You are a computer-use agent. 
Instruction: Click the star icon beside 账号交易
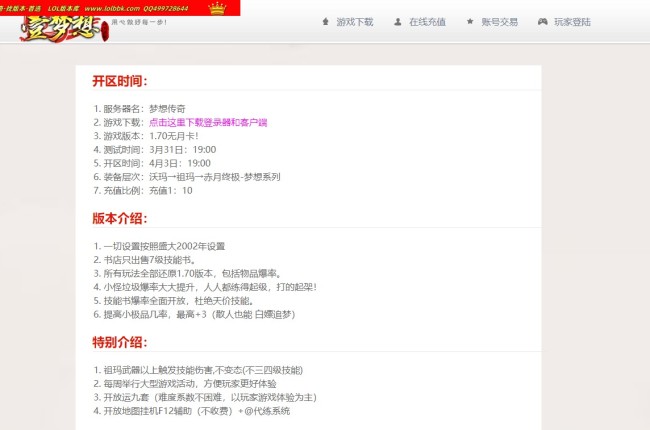coord(470,22)
